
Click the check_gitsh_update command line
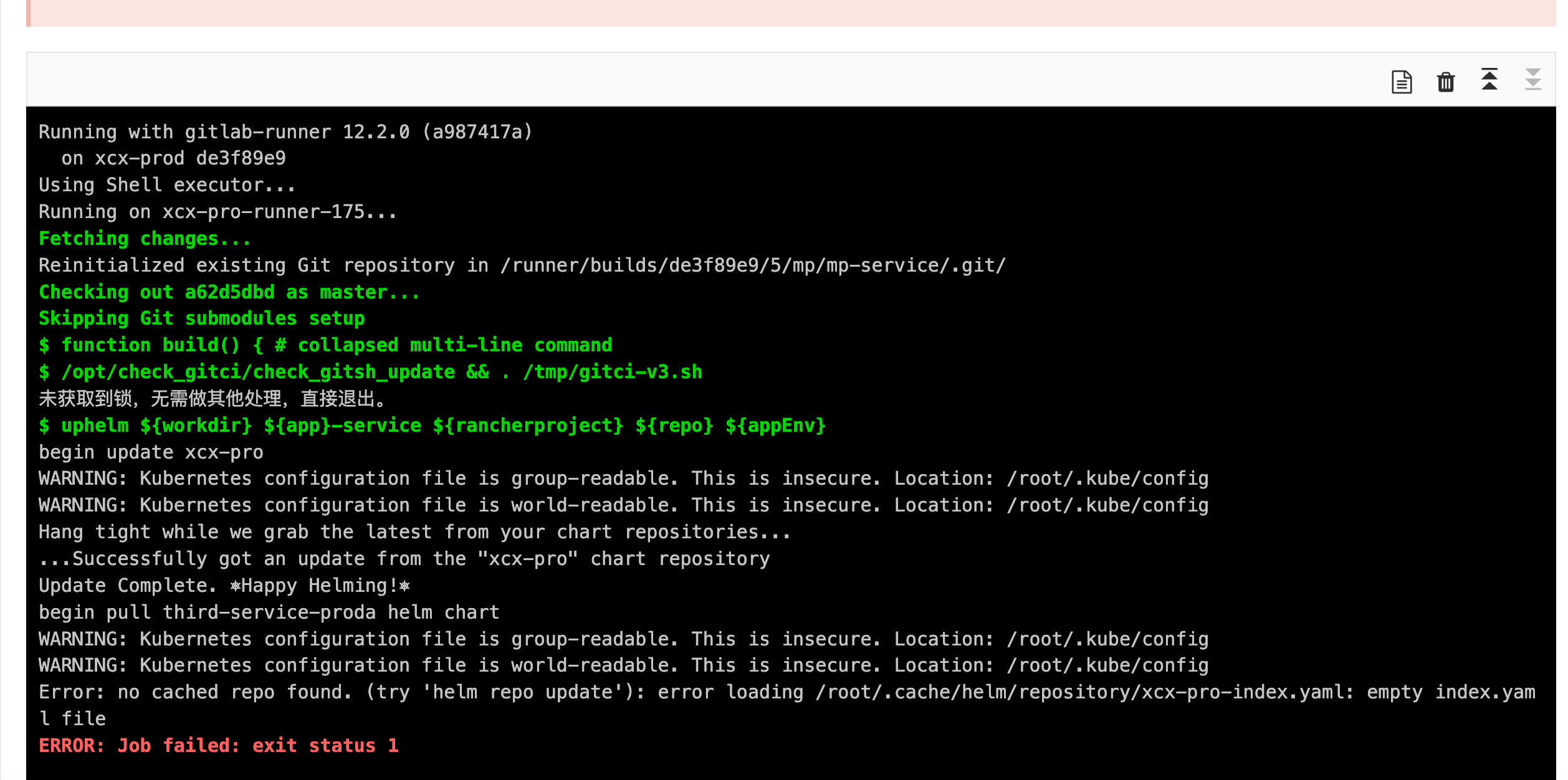[x=370, y=372]
